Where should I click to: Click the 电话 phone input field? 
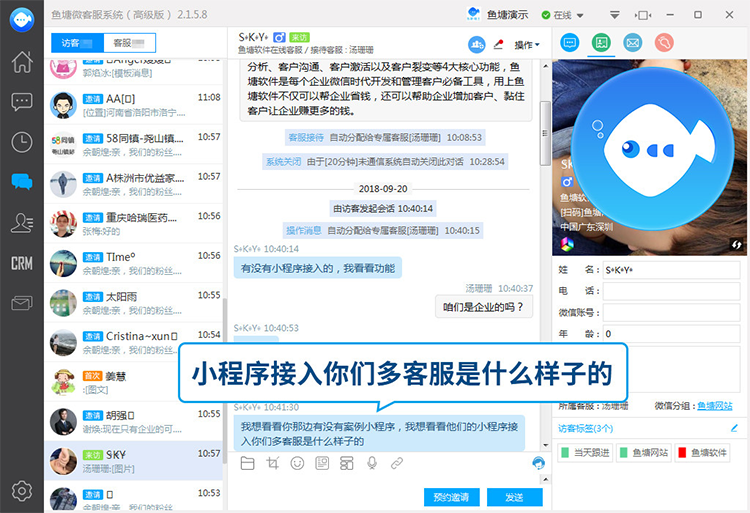pos(672,291)
